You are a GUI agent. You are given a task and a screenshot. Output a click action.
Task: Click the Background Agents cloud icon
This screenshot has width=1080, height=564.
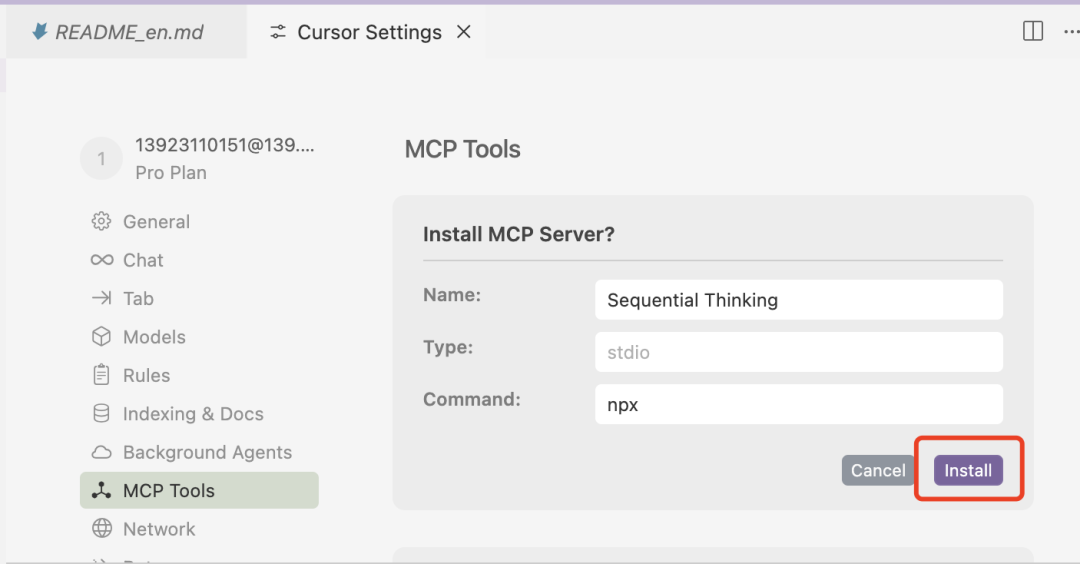pyautogui.click(x=101, y=452)
